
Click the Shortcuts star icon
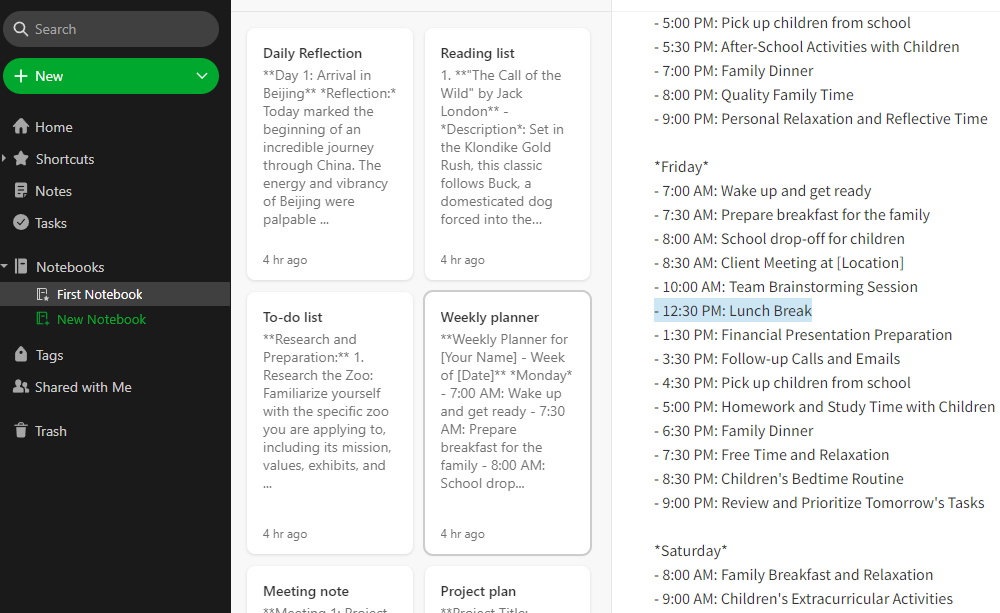(x=22, y=159)
